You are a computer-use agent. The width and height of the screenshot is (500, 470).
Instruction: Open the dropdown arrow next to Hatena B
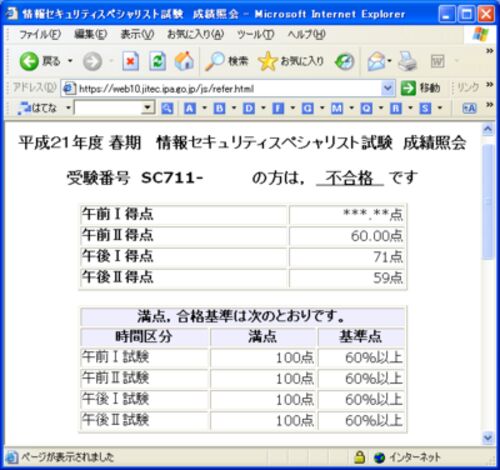(x=234, y=108)
